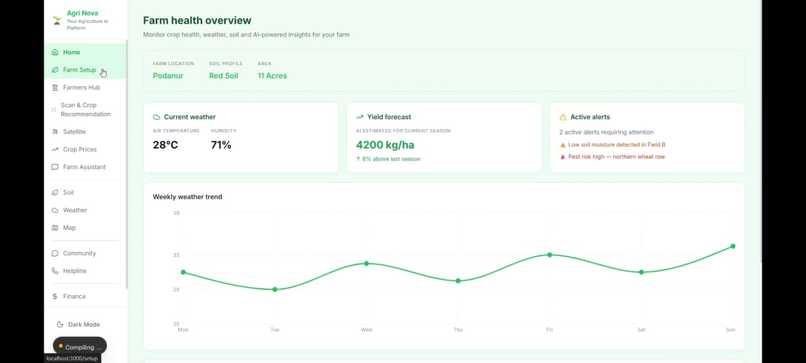The height and width of the screenshot is (363, 806).
Task: Click the Tuesday data point on chart
Action: point(275,289)
